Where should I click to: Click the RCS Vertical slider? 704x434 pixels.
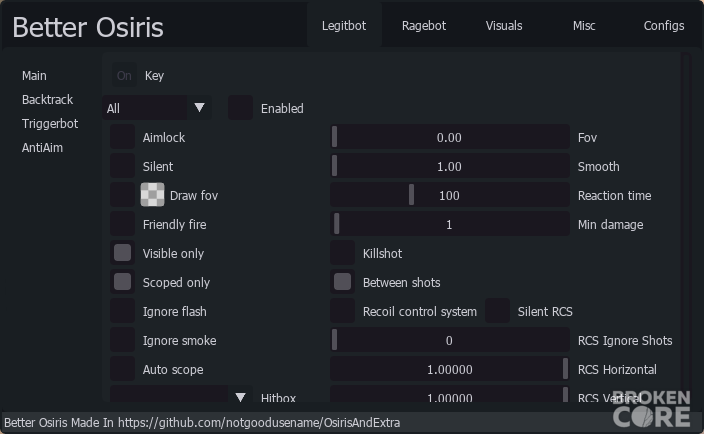[450, 394]
